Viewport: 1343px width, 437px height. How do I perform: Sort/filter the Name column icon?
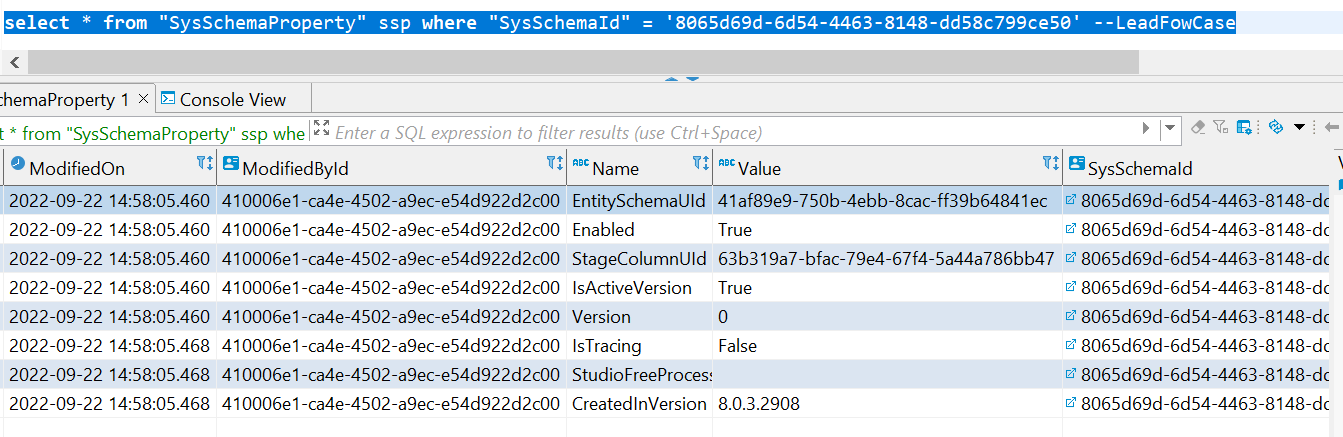[701, 162]
